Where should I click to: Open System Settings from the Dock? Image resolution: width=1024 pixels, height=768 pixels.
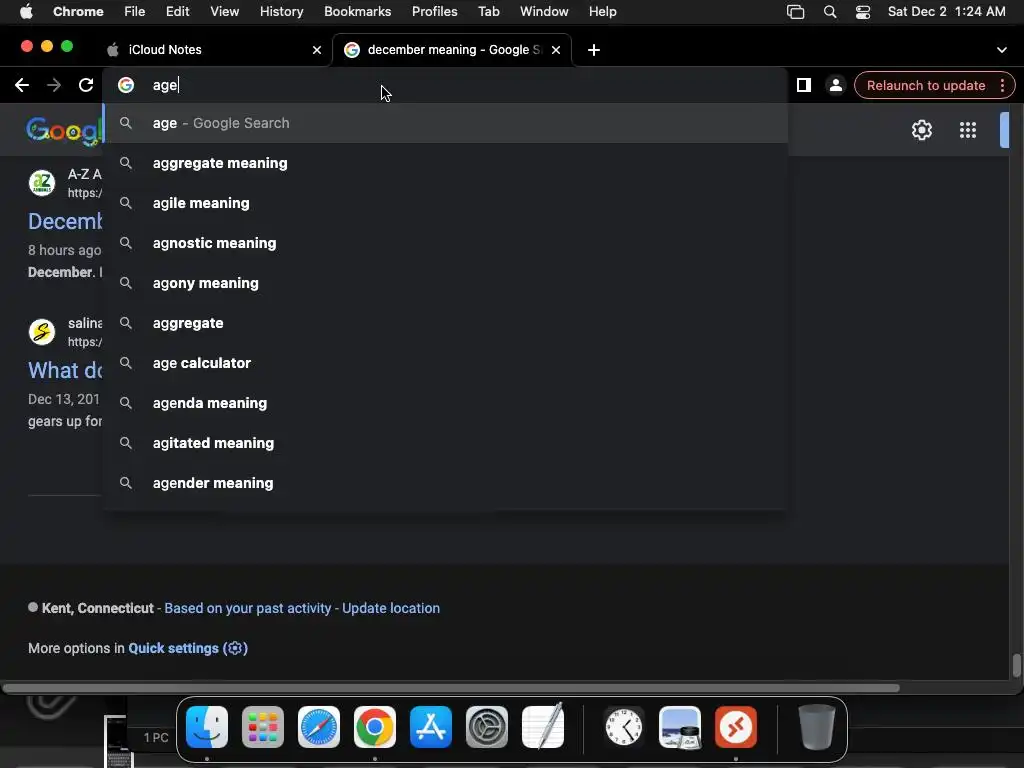(487, 727)
